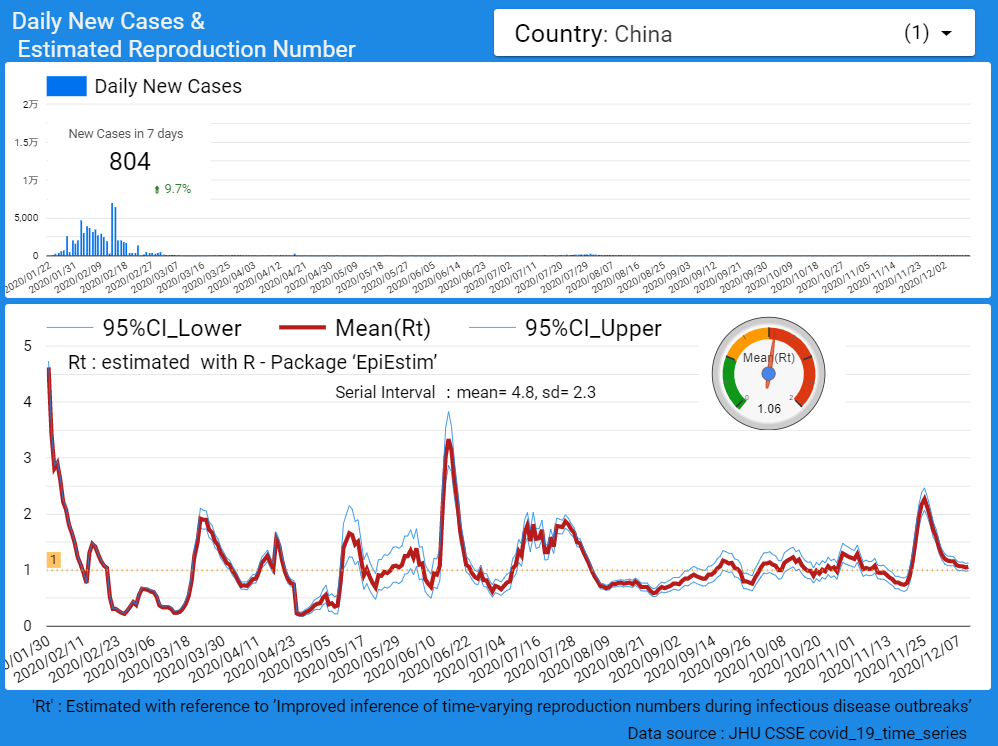998x746 pixels.
Task: Select the 804 new cases scorecard
Action: 129,161
